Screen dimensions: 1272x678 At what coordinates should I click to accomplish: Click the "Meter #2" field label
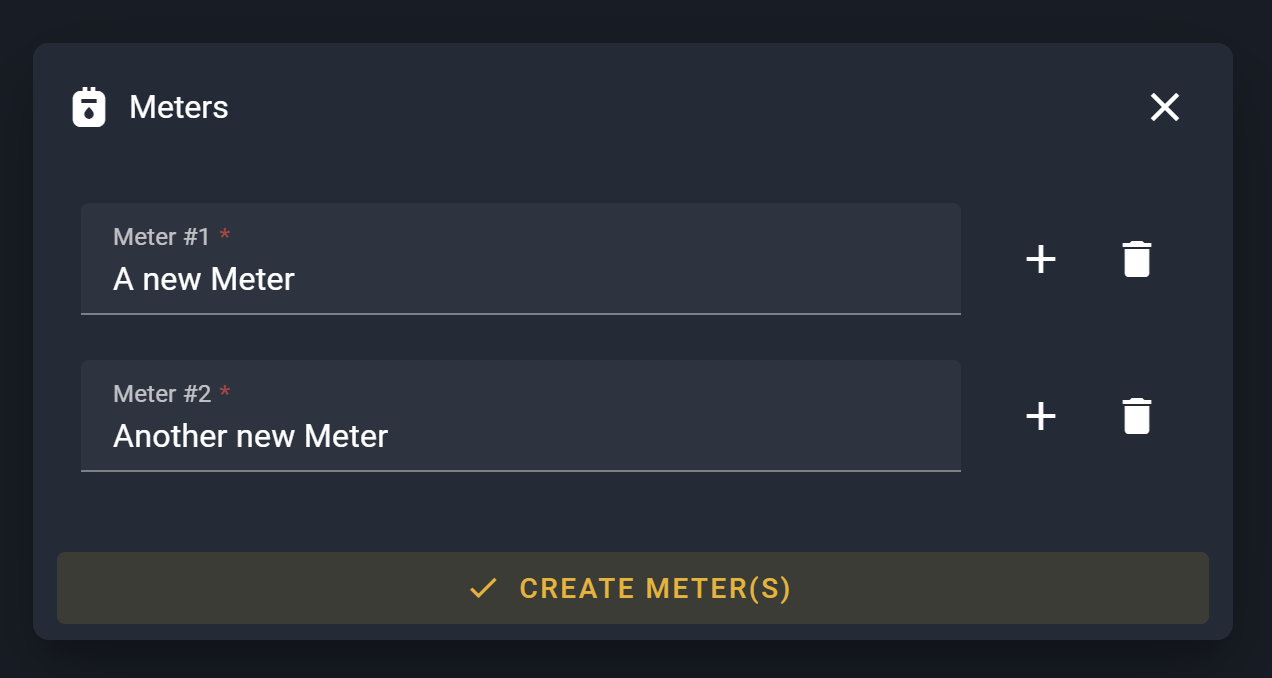click(x=162, y=394)
